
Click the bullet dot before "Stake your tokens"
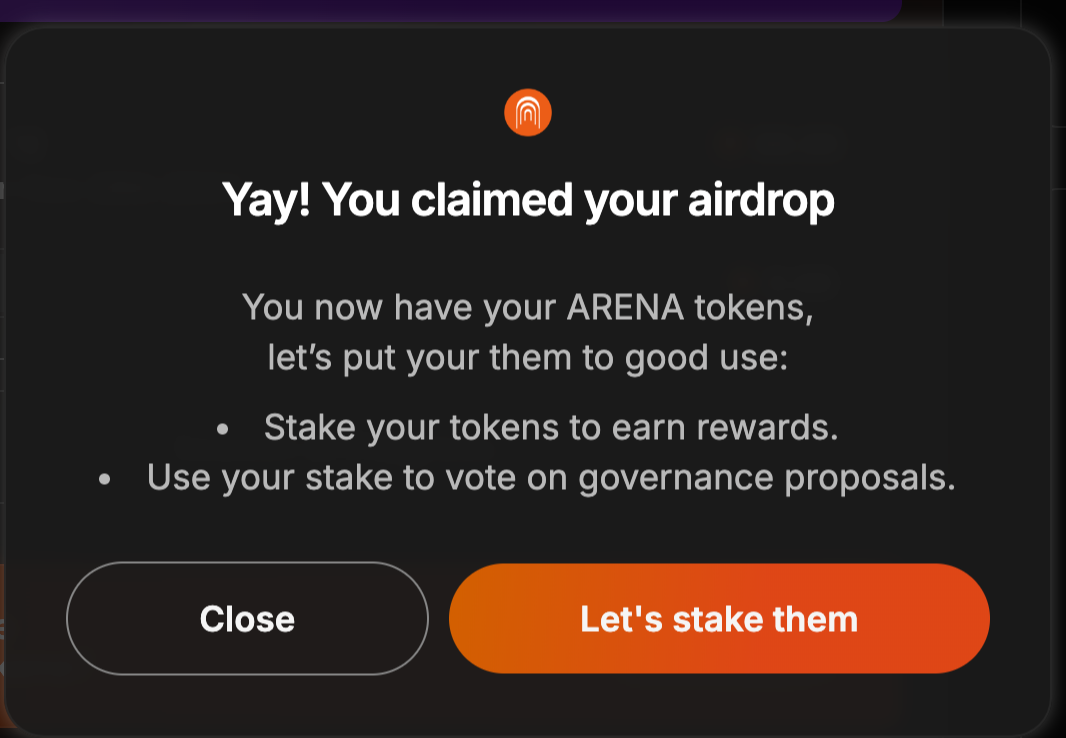click(x=223, y=430)
